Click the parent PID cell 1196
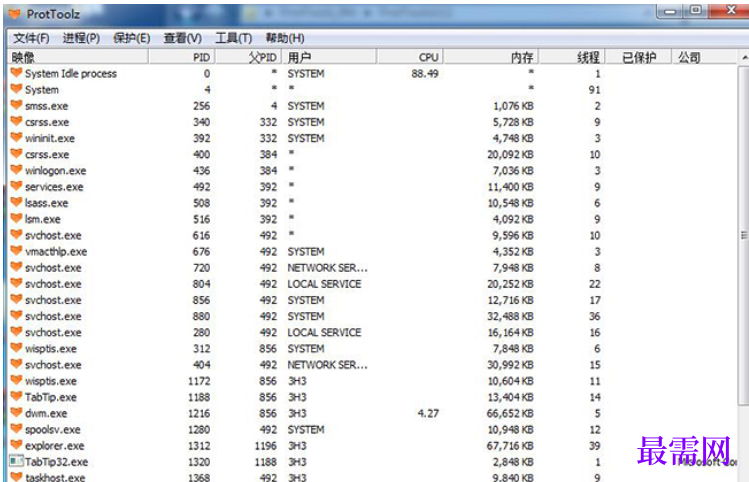The image size is (749, 482). (x=265, y=446)
